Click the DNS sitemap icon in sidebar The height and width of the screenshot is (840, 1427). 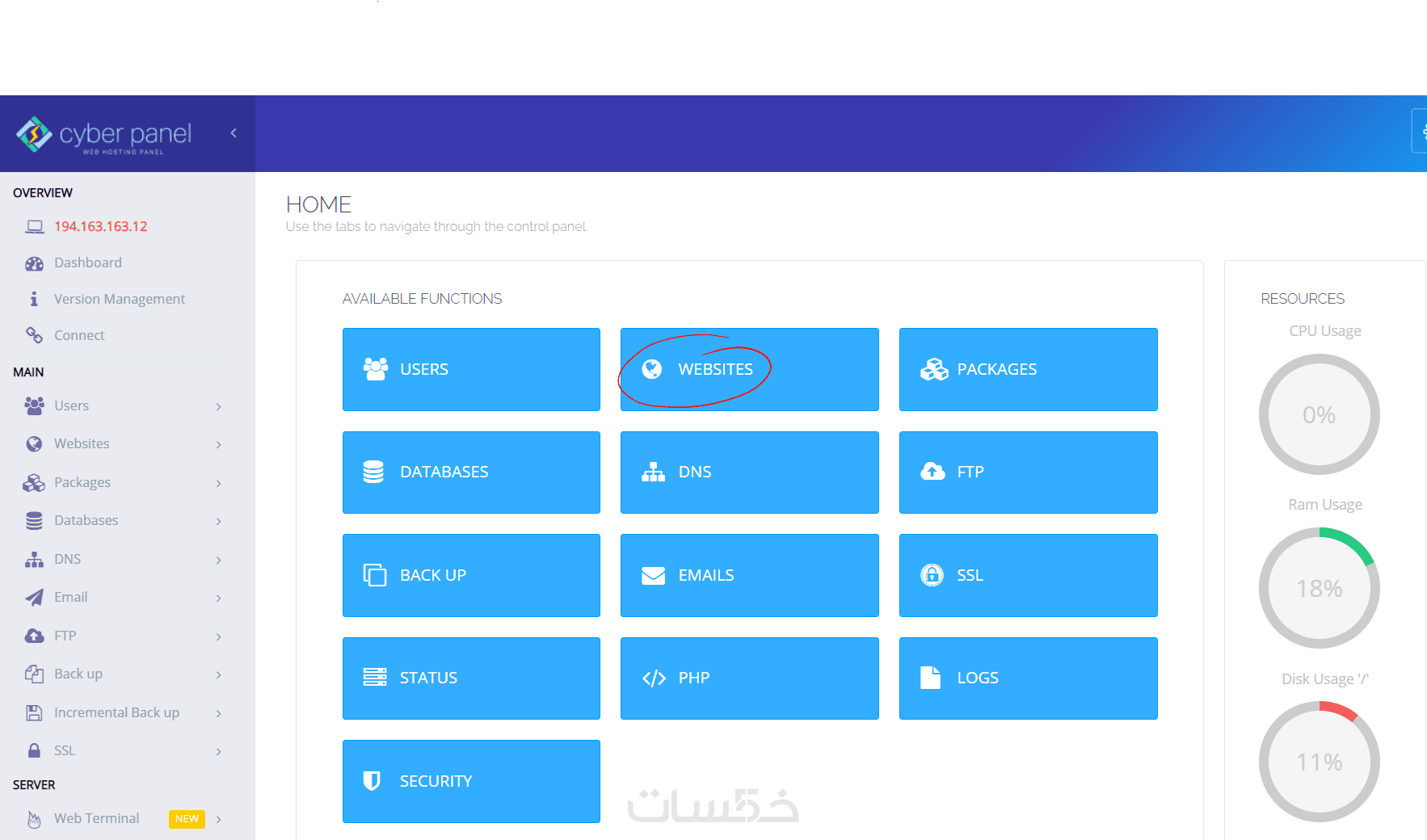[34, 559]
